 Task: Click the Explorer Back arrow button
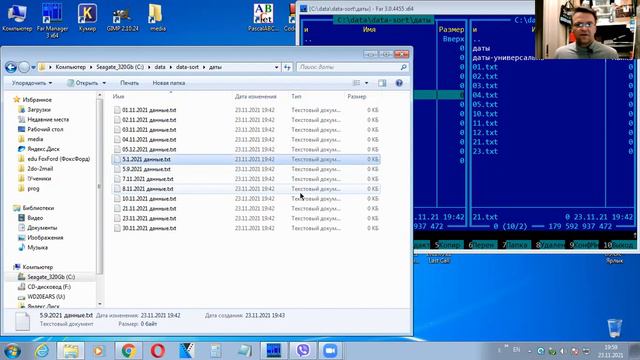(11, 67)
